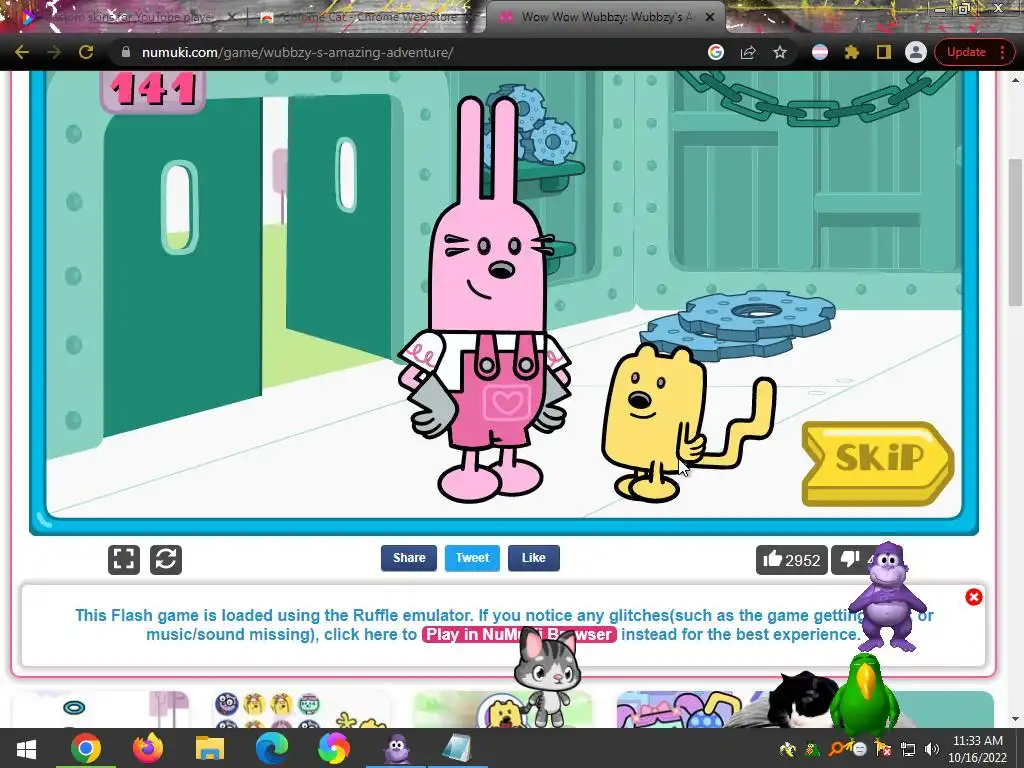Viewport: 1024px width, 768px height.
Task: Click the green parrot desktop buddy
Action: tap(865, 692)
